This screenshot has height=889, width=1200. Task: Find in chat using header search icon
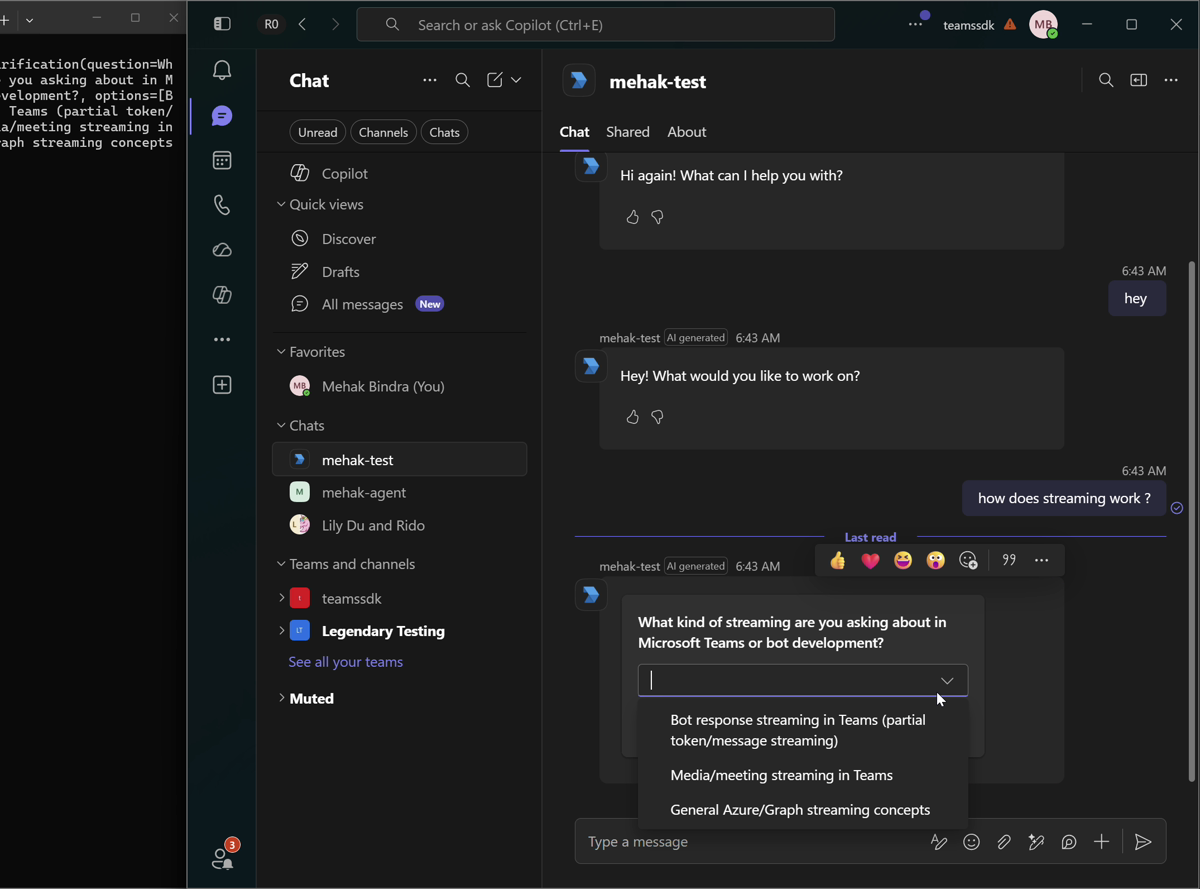tap(1106, 80)
